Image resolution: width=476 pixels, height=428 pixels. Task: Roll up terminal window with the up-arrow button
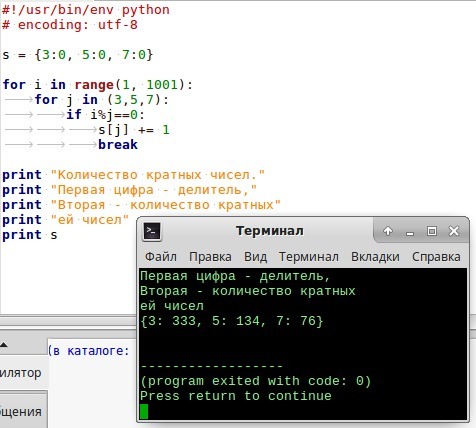pos(388,231)
